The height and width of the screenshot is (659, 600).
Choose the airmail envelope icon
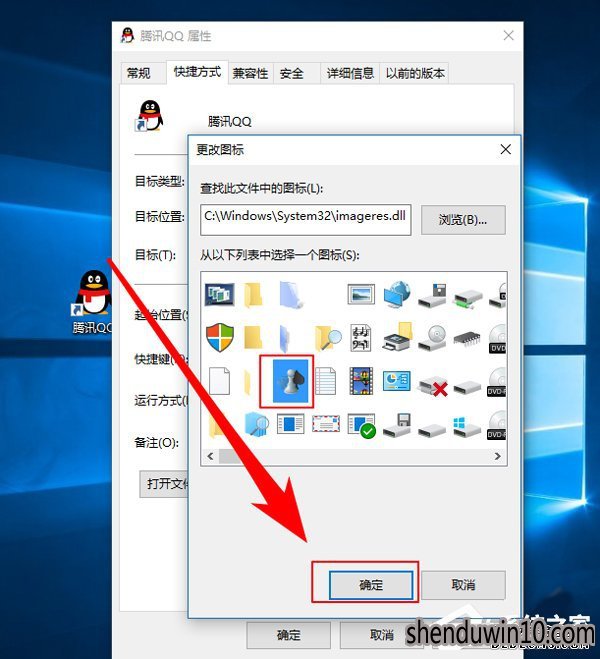click(326, 424)
